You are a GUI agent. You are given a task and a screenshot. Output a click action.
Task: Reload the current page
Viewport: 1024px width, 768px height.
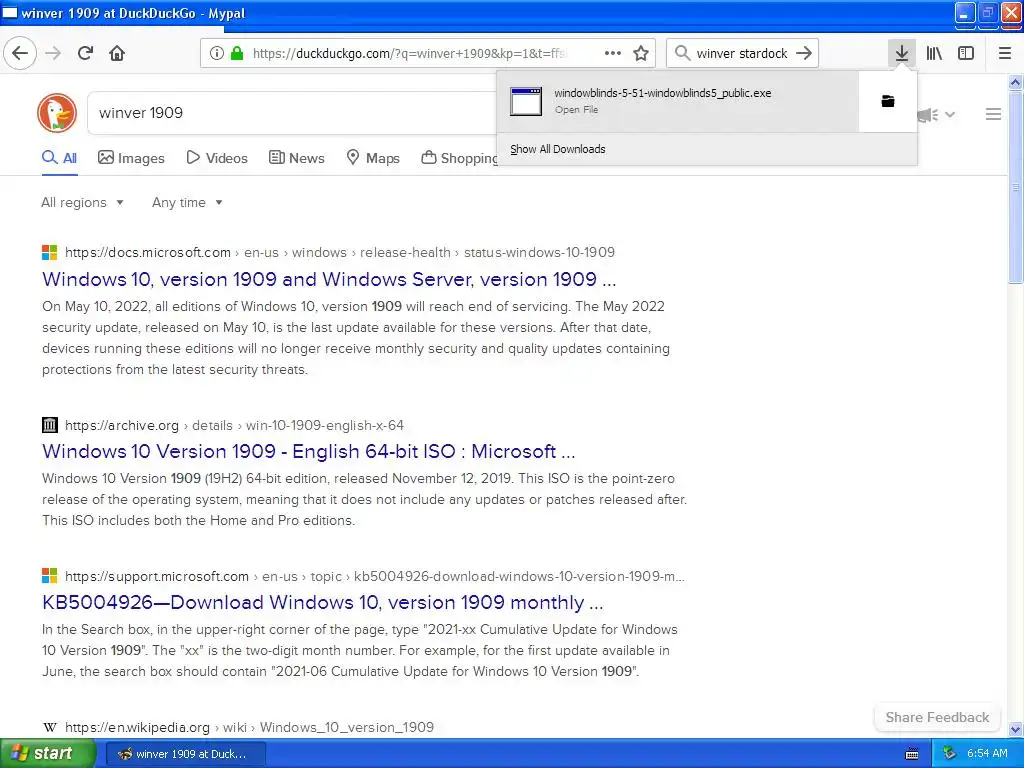tap(85, 53)
